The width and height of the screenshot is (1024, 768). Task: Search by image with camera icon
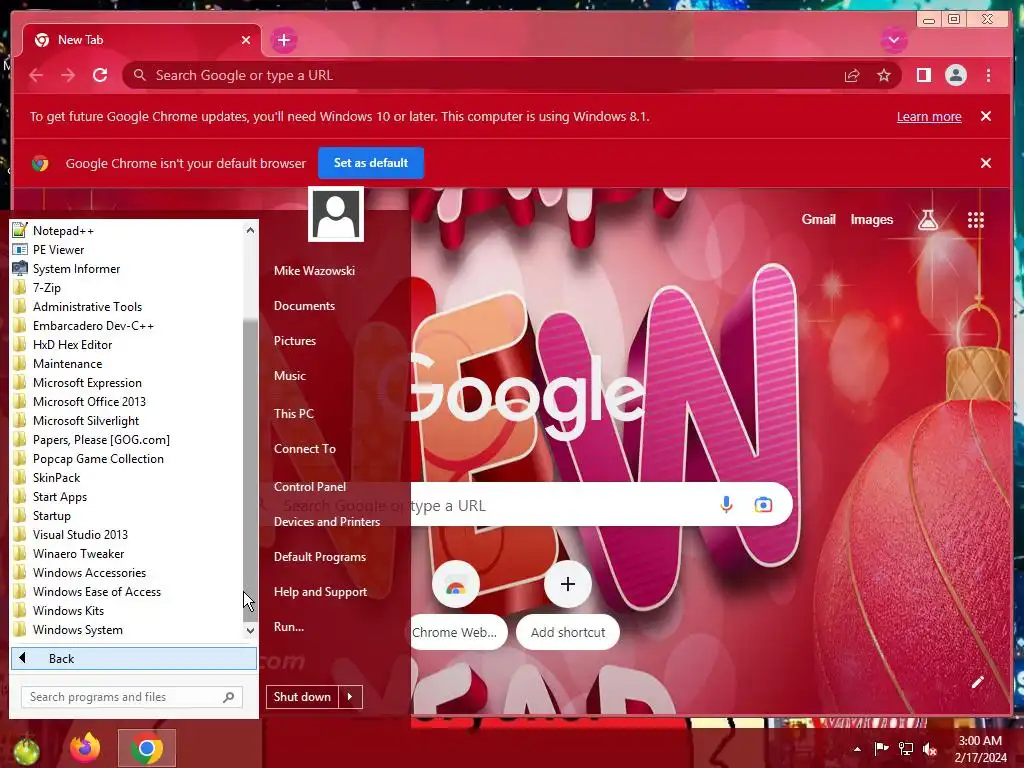(763, 504)
